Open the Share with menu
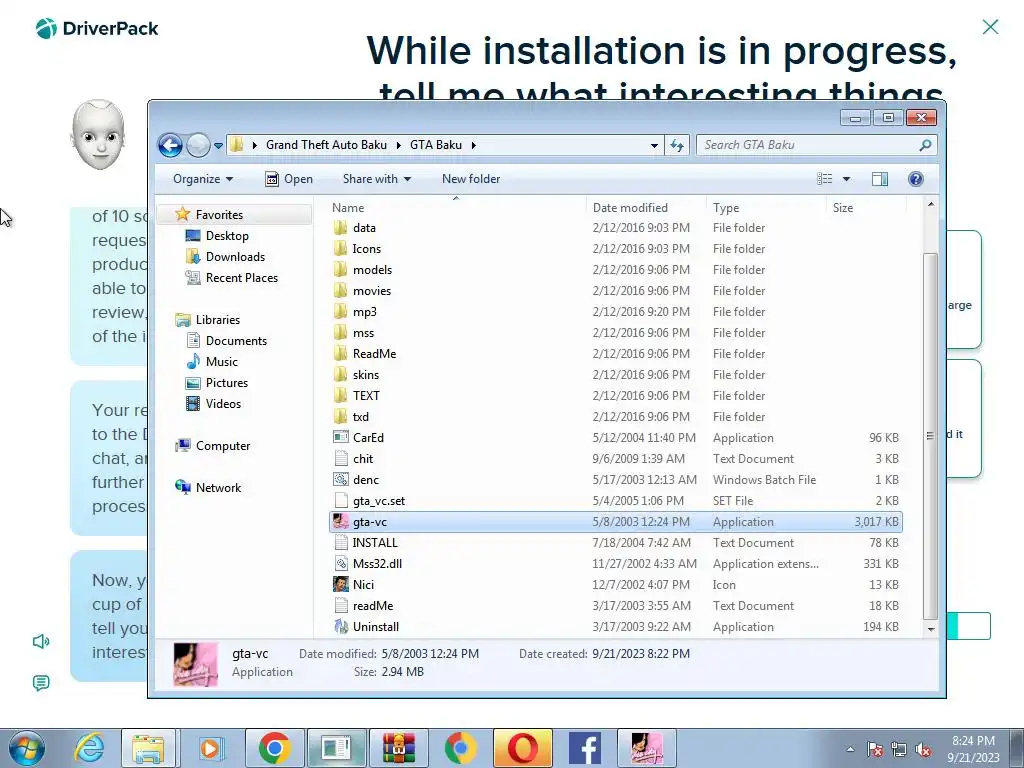1024x768 pixels. [377, 179]
